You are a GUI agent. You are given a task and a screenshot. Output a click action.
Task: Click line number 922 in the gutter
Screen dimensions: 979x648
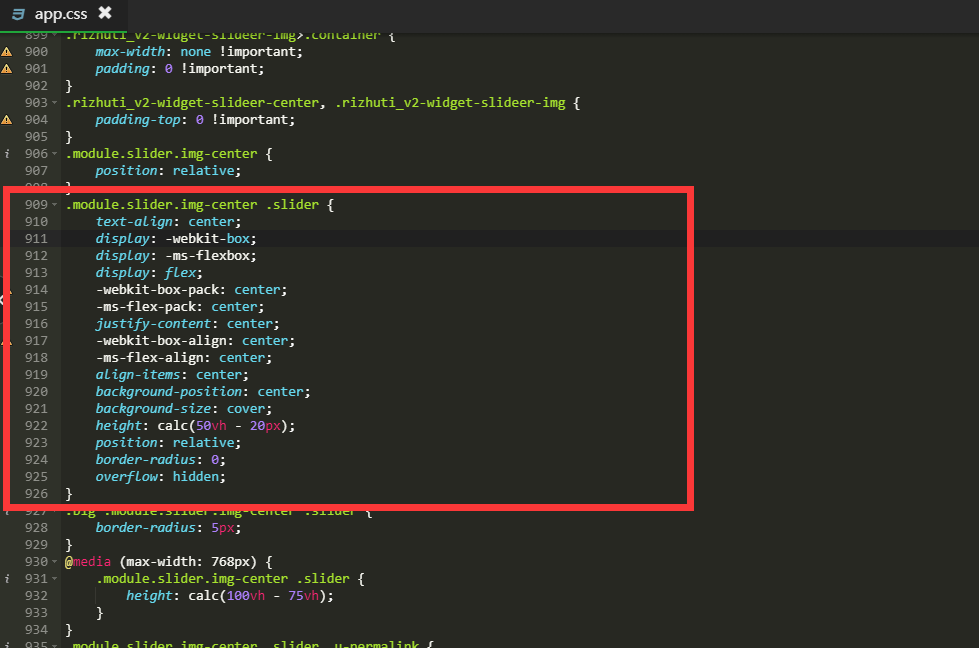coord(36,426)
